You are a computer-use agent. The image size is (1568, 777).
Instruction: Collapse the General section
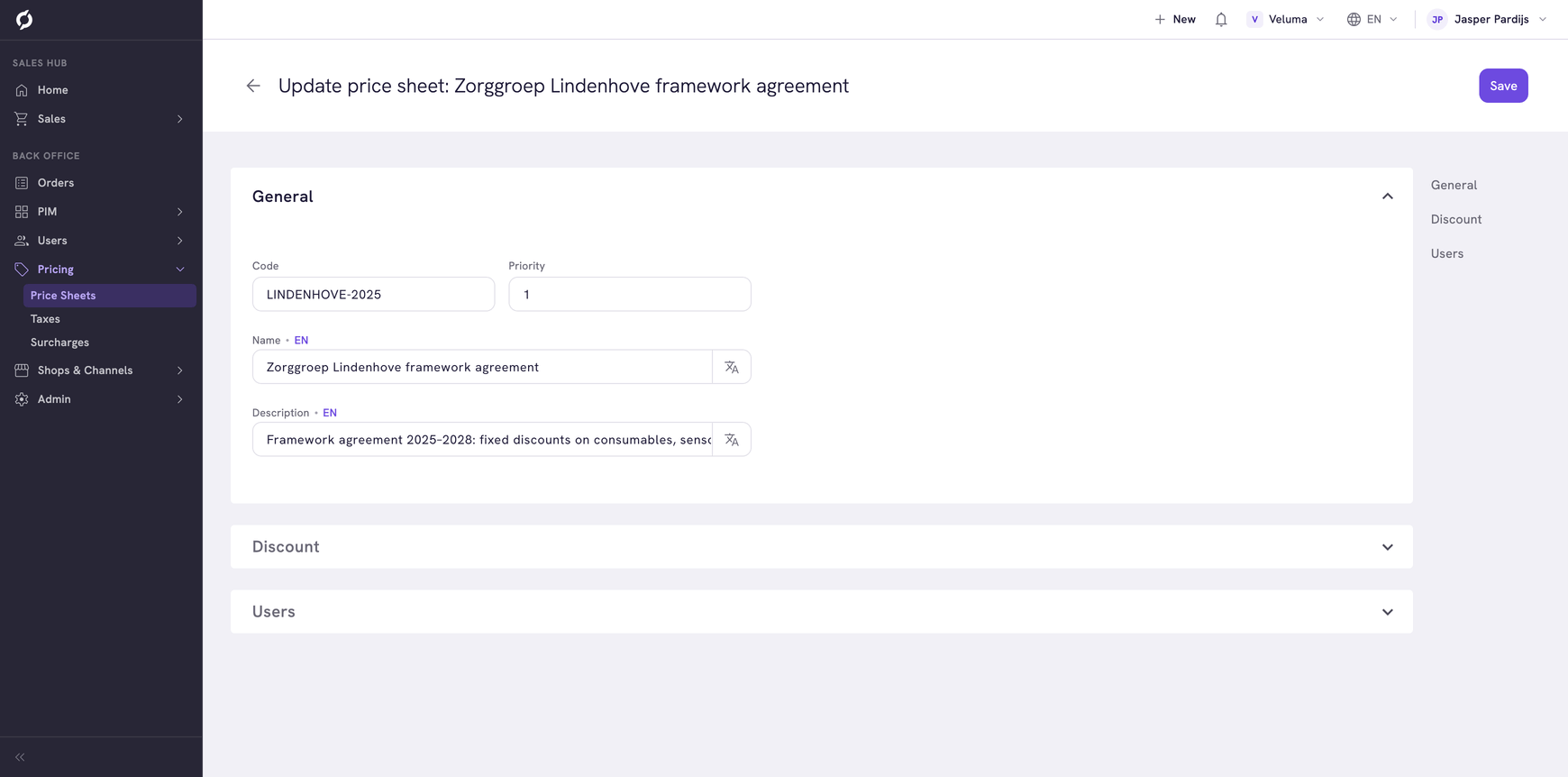pos(1388,197)
